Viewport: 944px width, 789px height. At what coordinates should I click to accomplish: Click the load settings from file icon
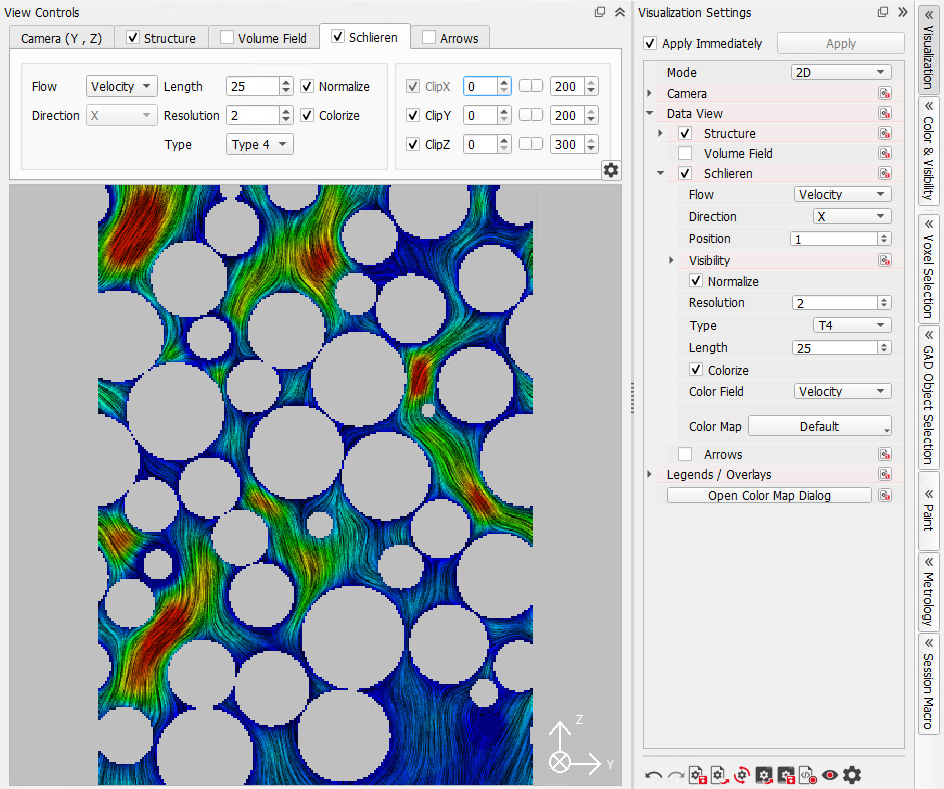click(719, 775)
